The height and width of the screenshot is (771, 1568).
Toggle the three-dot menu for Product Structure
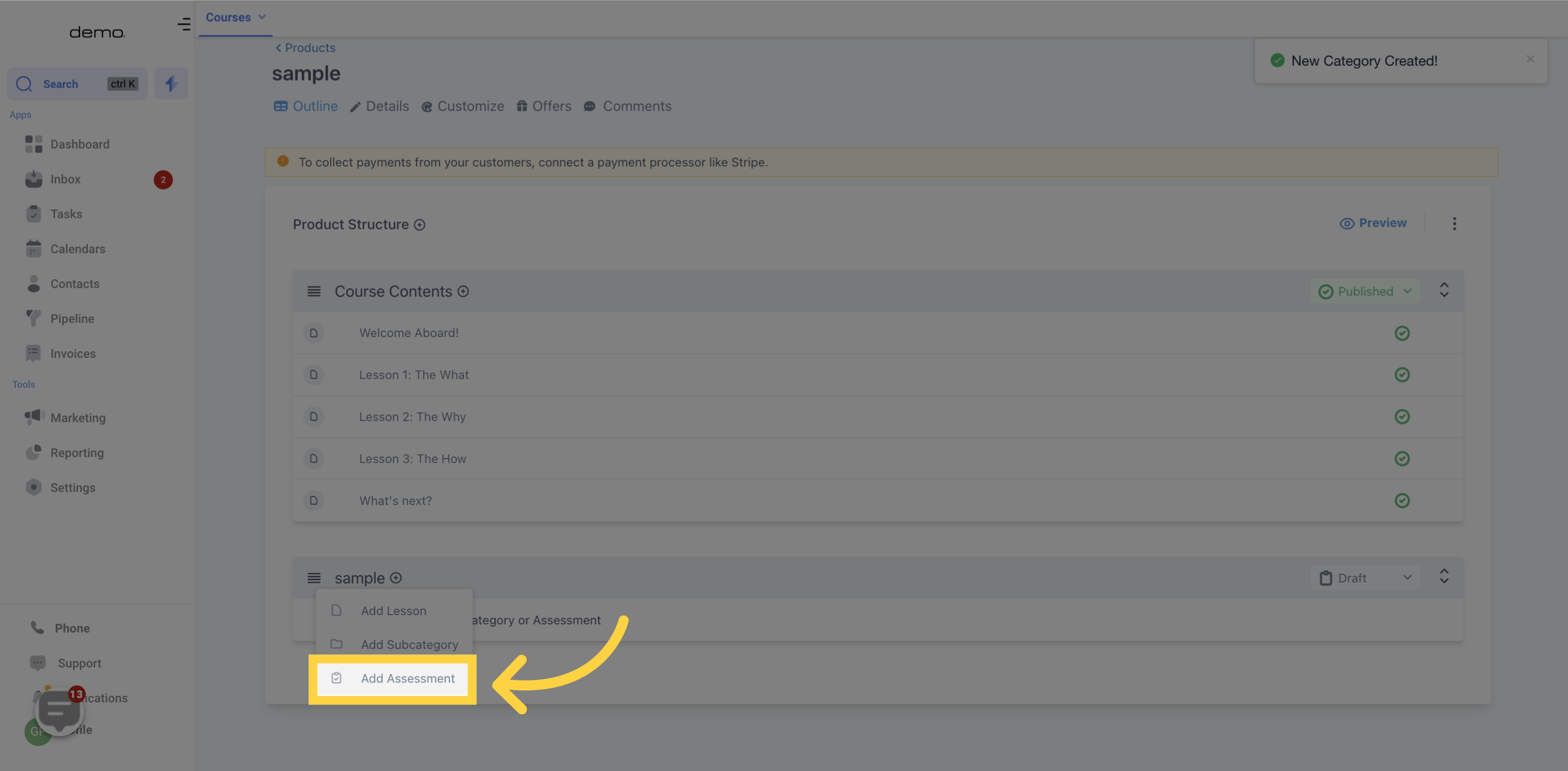click(1455, 223)
